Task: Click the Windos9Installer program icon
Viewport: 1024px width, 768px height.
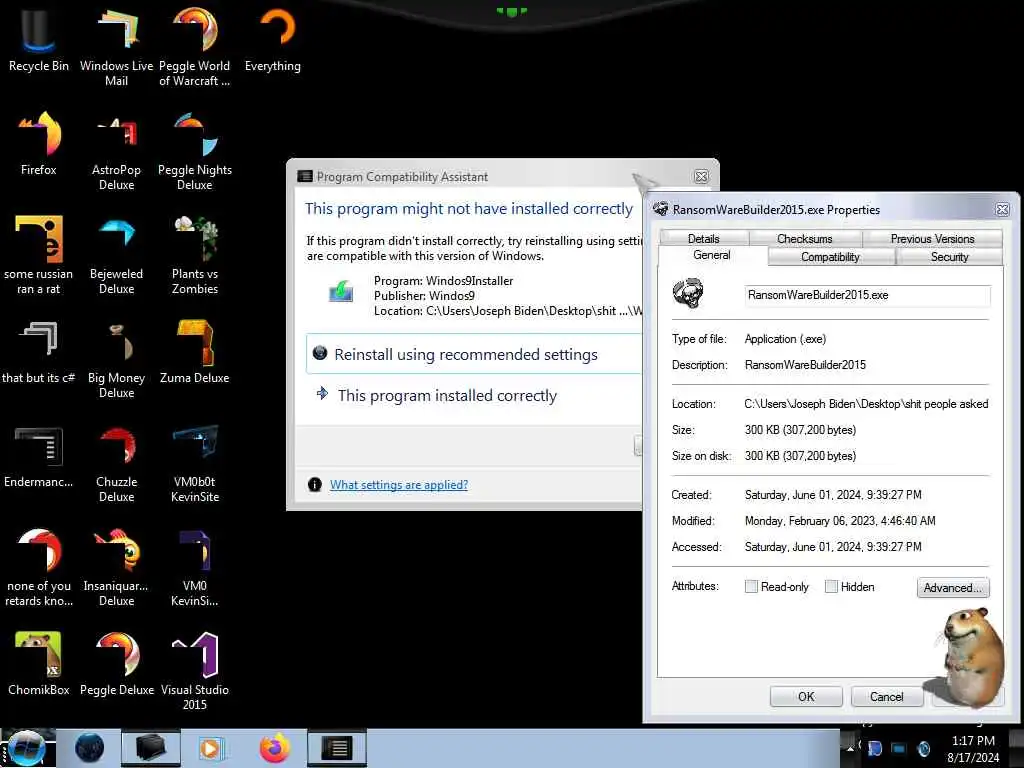Action: pyautogui.click(x=341, y=291)
